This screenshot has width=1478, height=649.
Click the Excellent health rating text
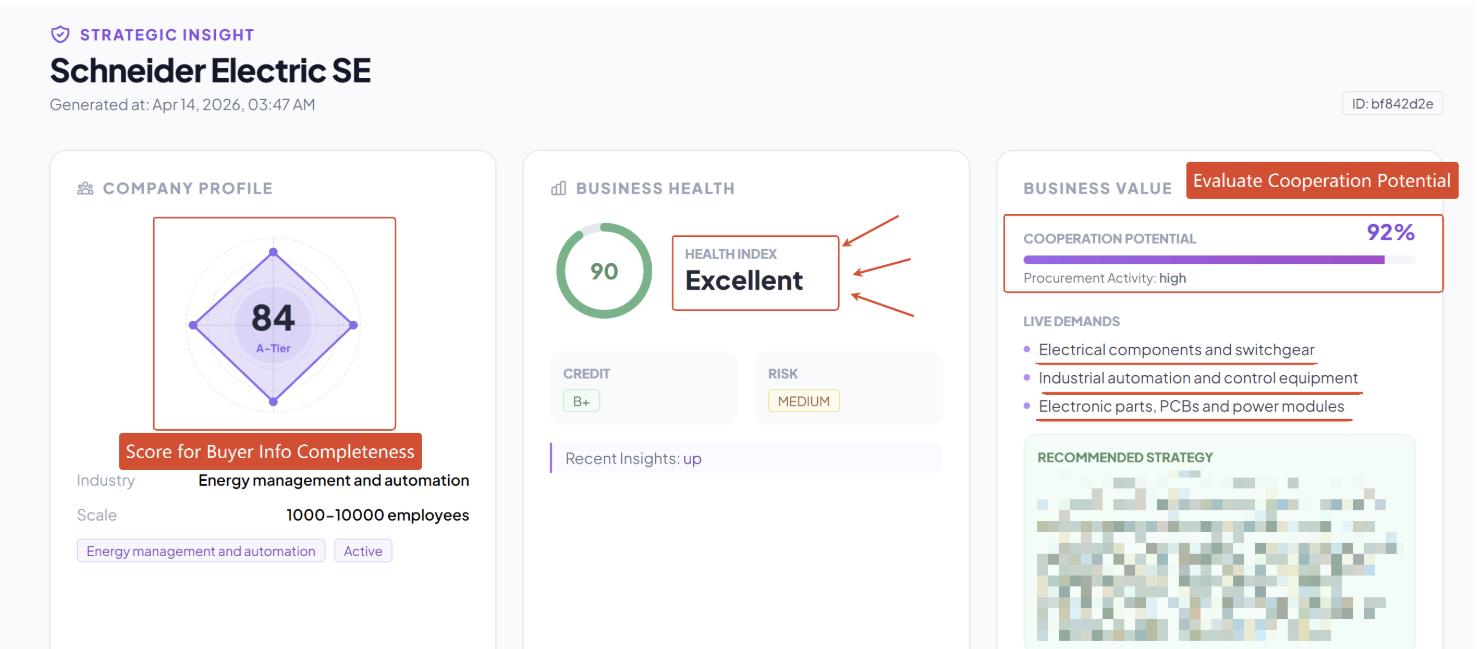(744, 281)
